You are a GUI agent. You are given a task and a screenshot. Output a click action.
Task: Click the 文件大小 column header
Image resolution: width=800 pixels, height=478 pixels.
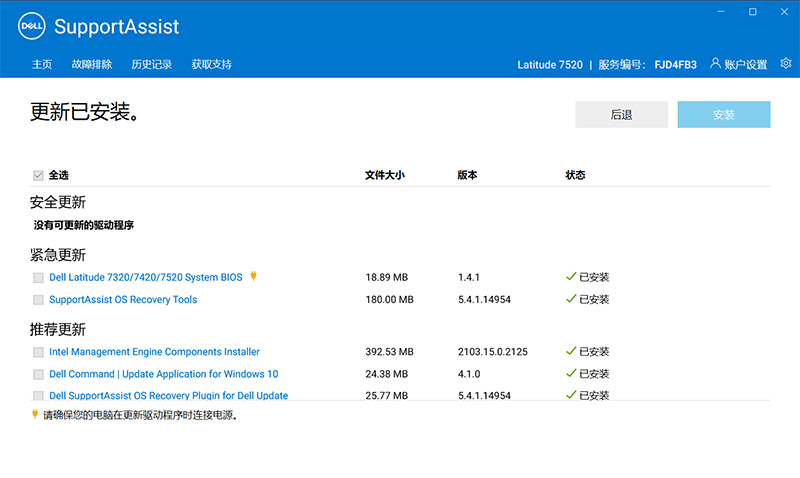385,175
